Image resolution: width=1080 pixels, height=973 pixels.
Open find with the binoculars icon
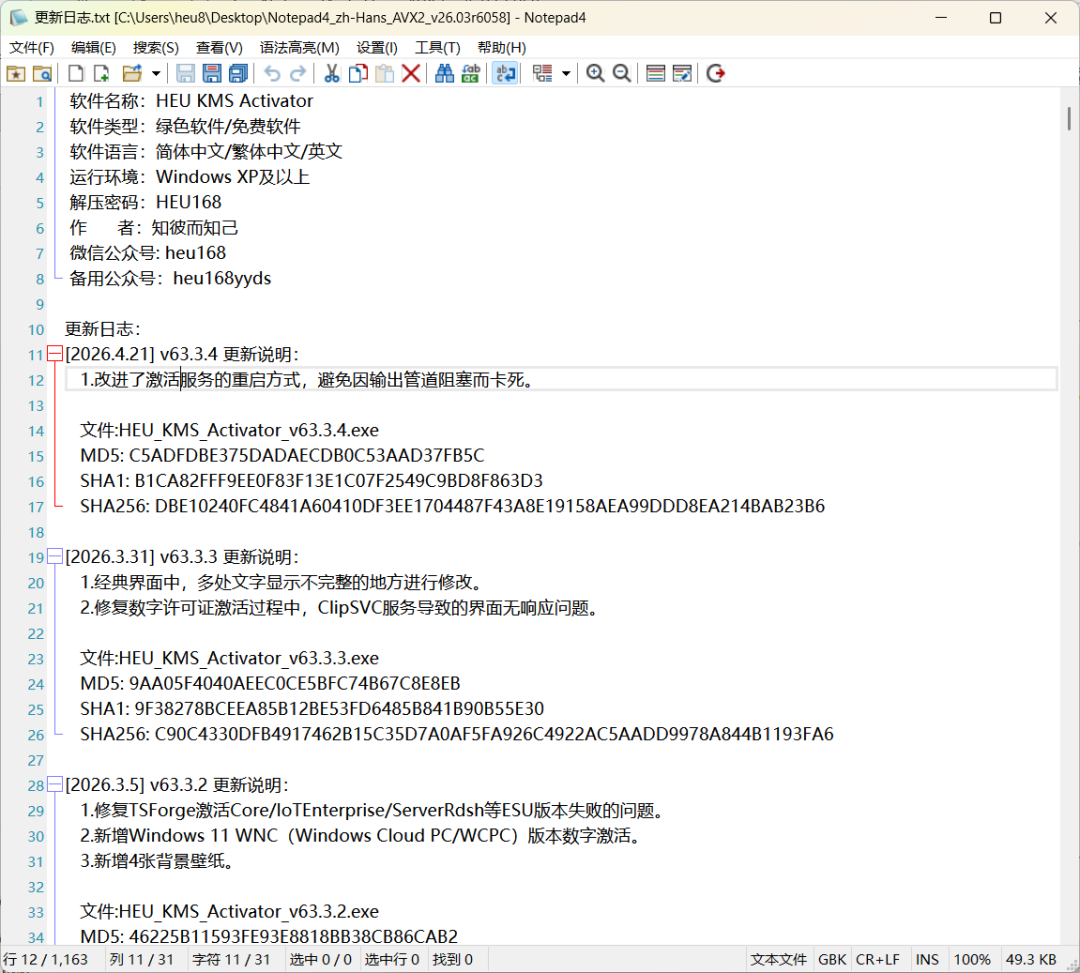[444, 74]
